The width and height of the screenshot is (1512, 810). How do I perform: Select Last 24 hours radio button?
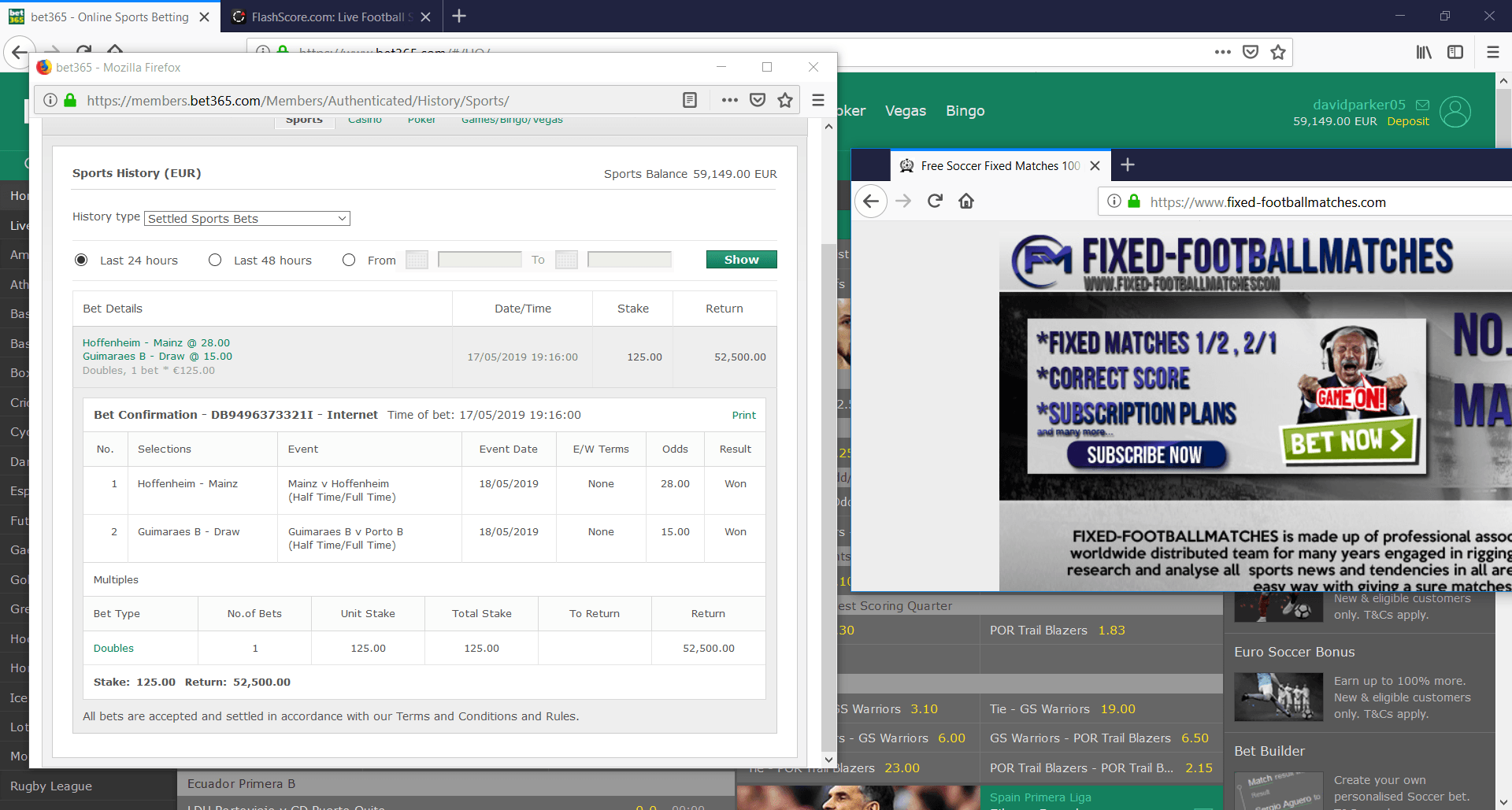[81, 260]
